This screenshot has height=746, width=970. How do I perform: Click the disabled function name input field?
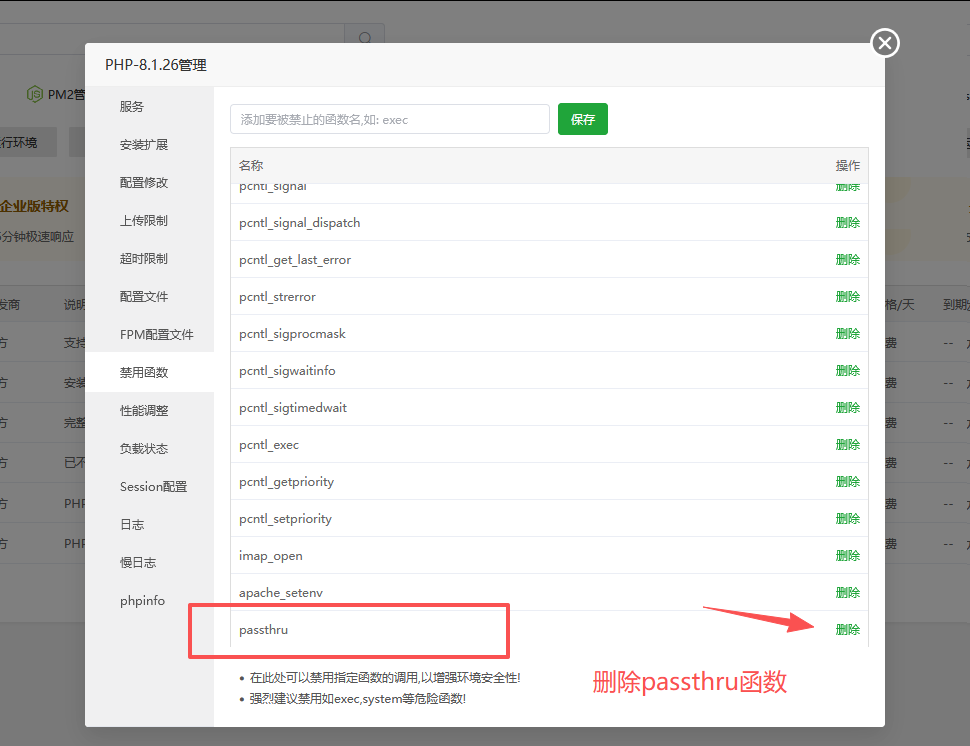coord(390,119)
